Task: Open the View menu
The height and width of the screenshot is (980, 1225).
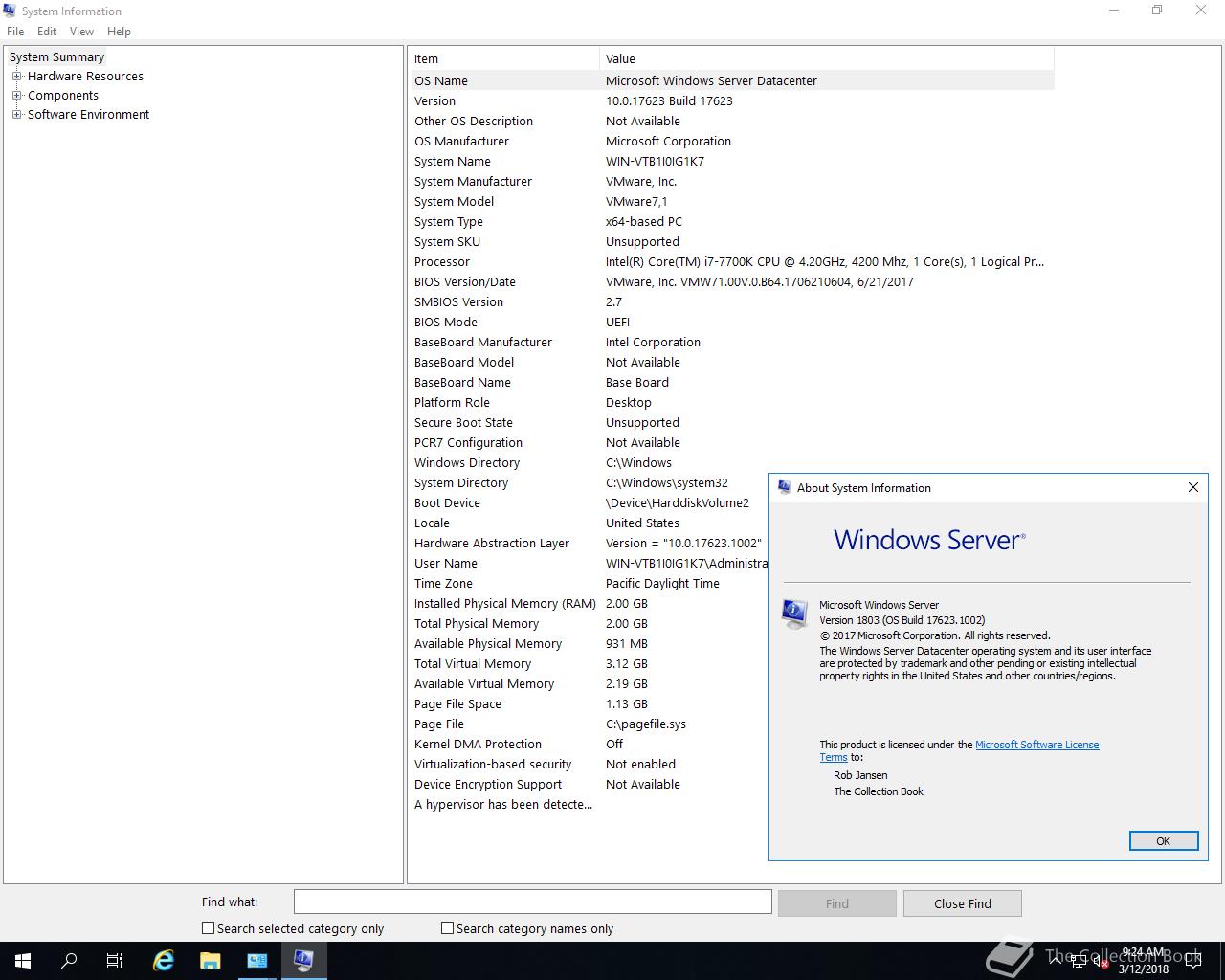Action: click(x=81, y=32)
